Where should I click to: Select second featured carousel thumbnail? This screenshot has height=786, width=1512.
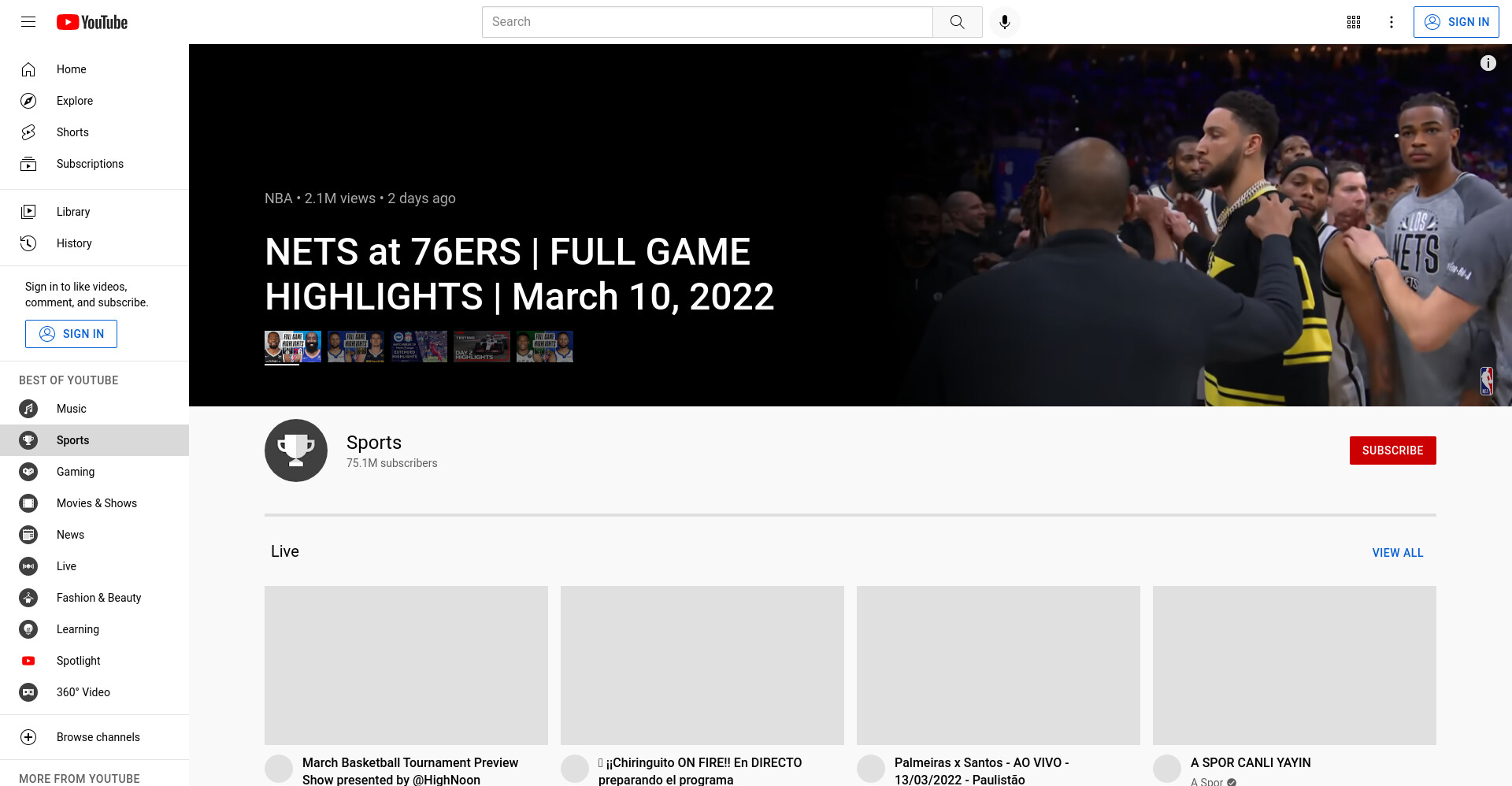pos(356,347)
